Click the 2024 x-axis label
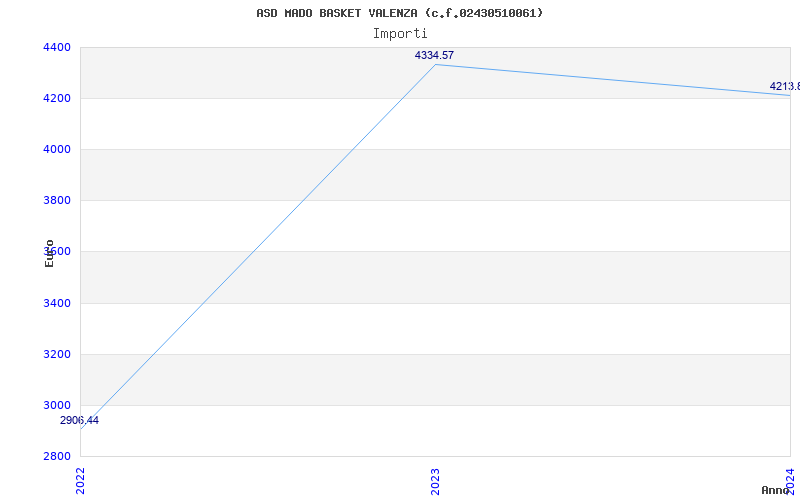Image resolution: width=800 pixels, height=500 pixels. tap(790, 480)
